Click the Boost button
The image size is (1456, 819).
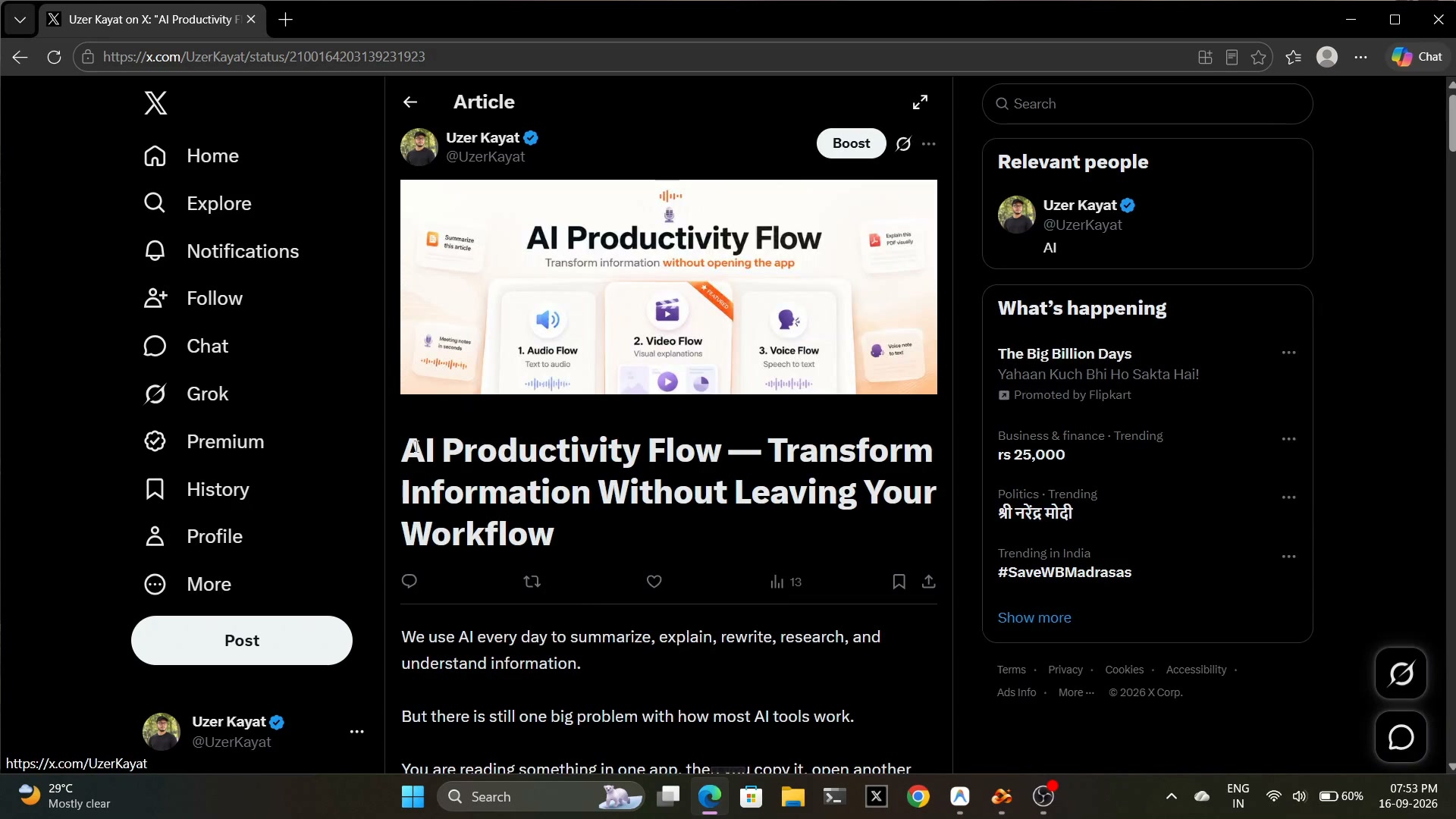coord(851,143)
